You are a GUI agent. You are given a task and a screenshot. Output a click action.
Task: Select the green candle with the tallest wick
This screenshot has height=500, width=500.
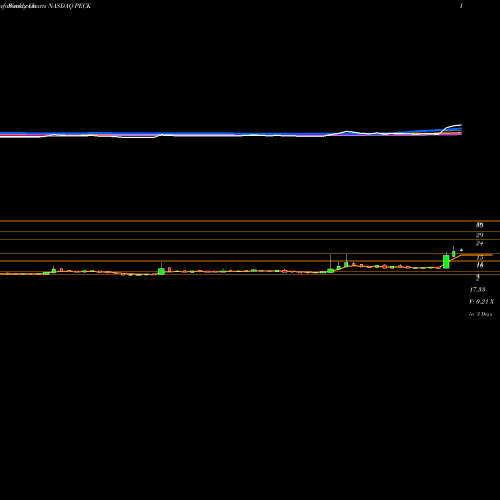[330, 270]
